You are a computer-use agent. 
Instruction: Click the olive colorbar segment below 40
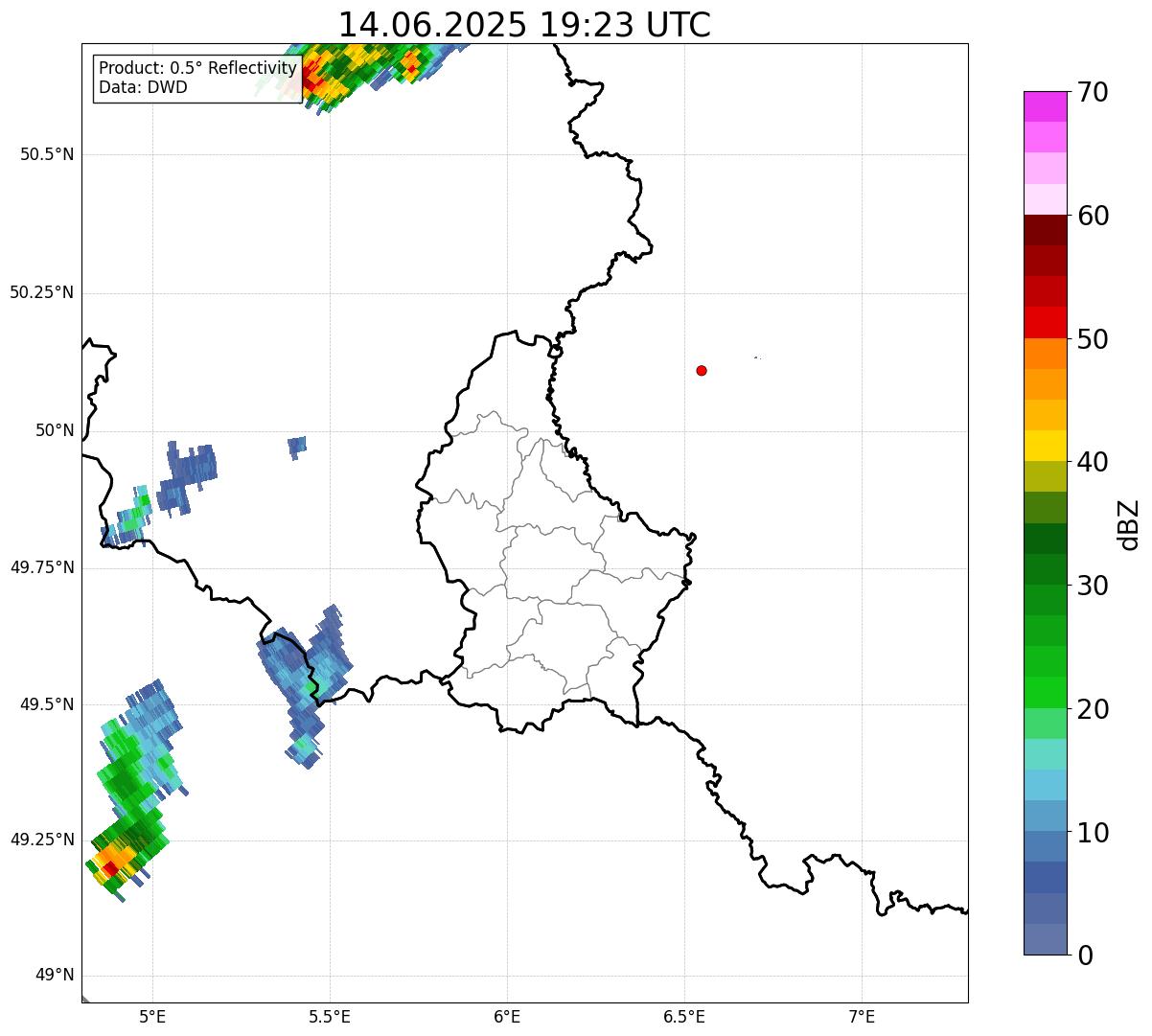click(x=1045, y=476)
